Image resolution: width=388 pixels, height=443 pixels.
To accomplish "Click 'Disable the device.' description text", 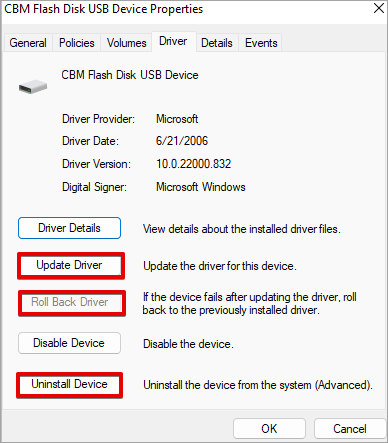I will 188,344.
